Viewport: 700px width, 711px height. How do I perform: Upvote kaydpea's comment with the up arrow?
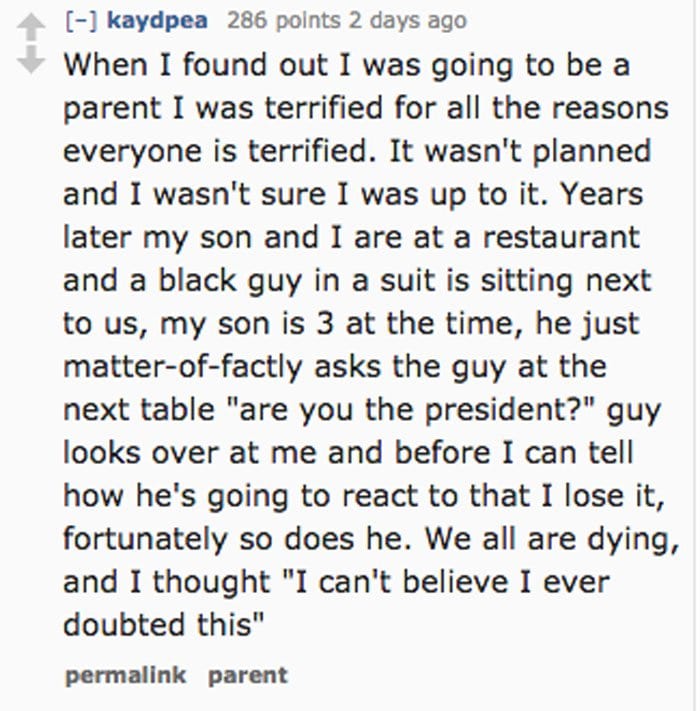[x=31, y=27]
